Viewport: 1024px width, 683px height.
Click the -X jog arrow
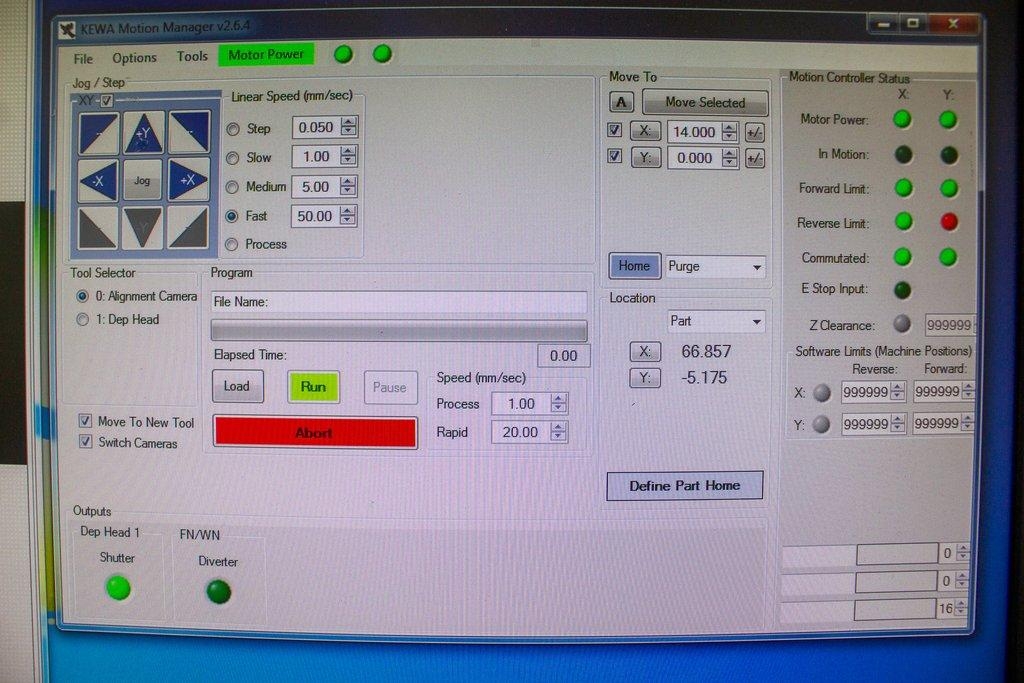point(97,180)
